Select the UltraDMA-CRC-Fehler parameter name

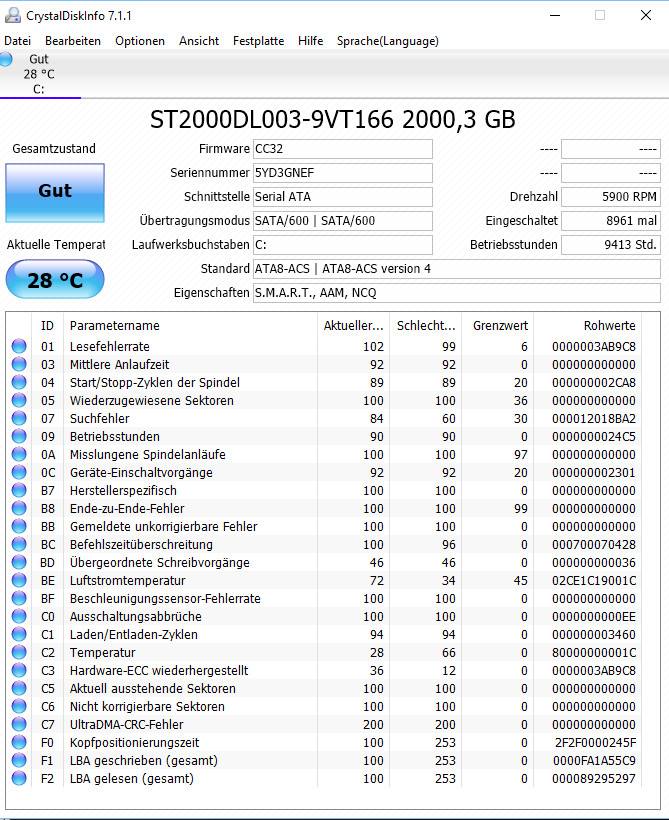click(x=127, y=724)
